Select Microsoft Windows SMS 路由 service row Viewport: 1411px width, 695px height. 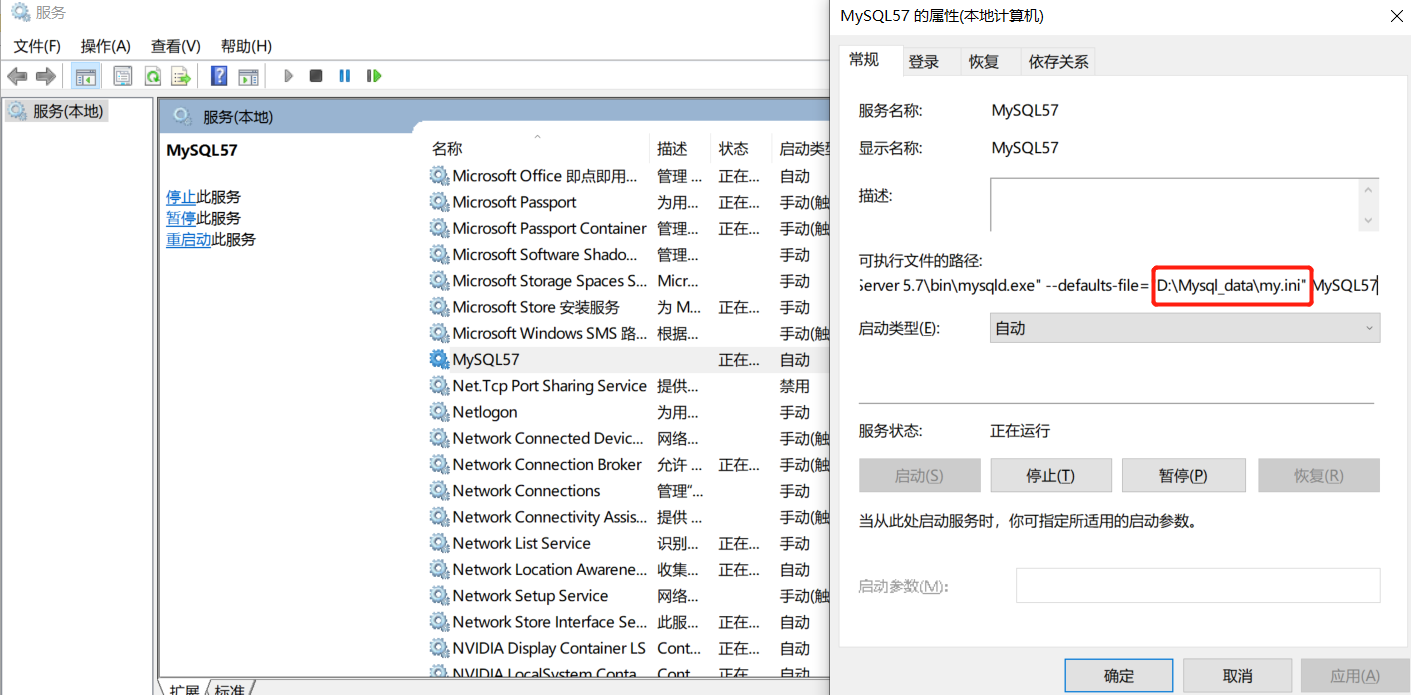pos(628,333)
